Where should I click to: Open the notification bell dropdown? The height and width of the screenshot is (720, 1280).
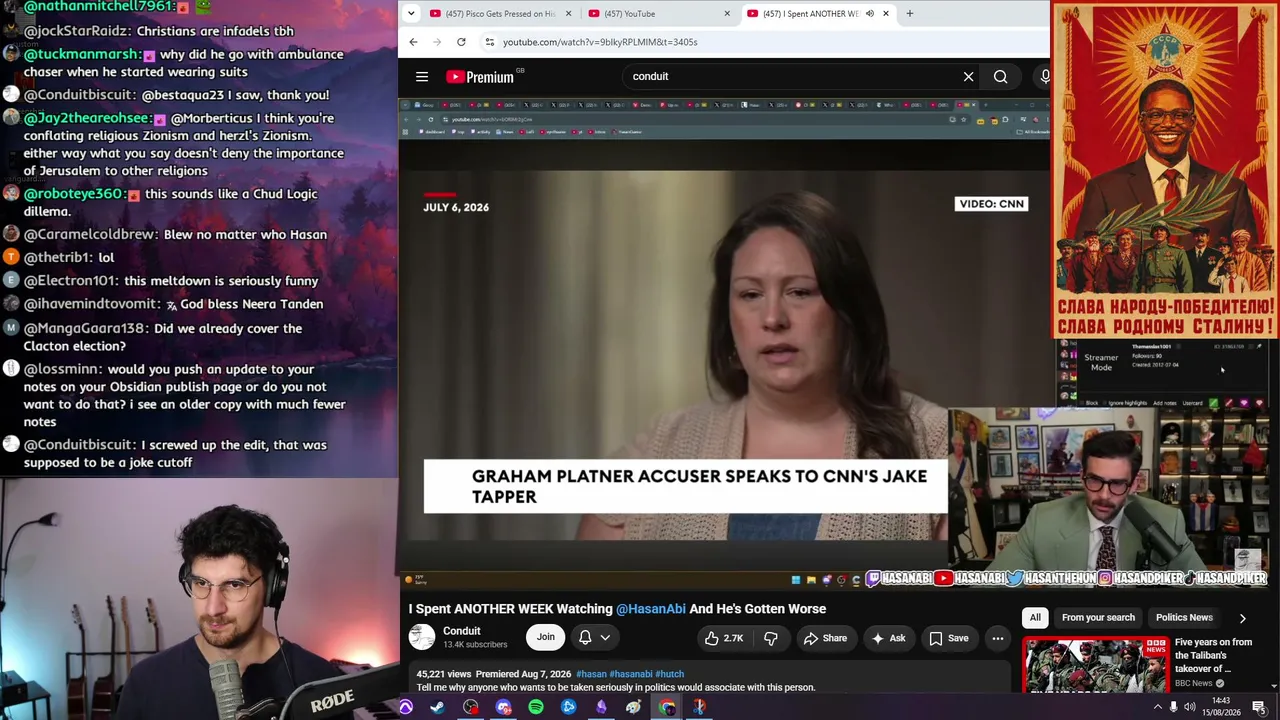[x=594, y=637]
